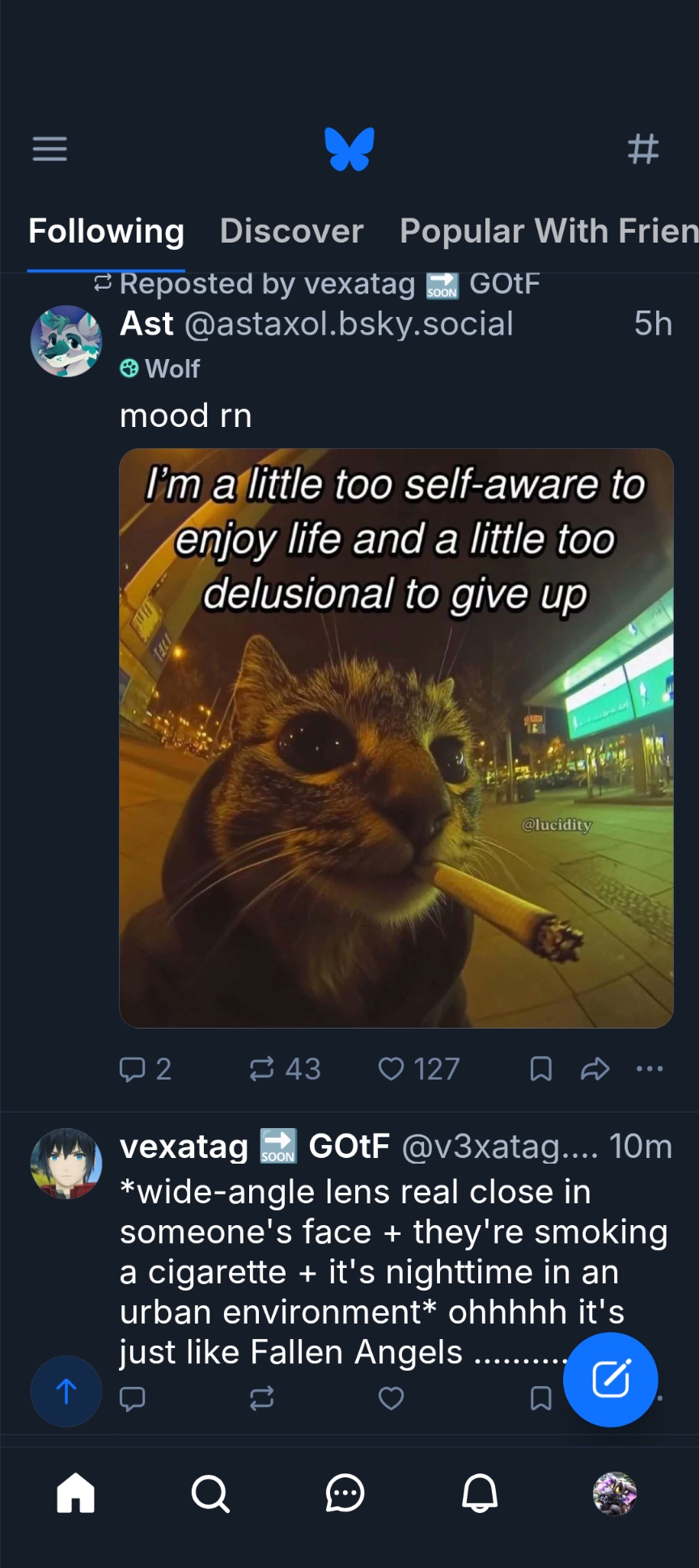The width and height of the screenshot is (699, 1568).
Task: Open more options for Ast's post
Action: [650, 1069]
